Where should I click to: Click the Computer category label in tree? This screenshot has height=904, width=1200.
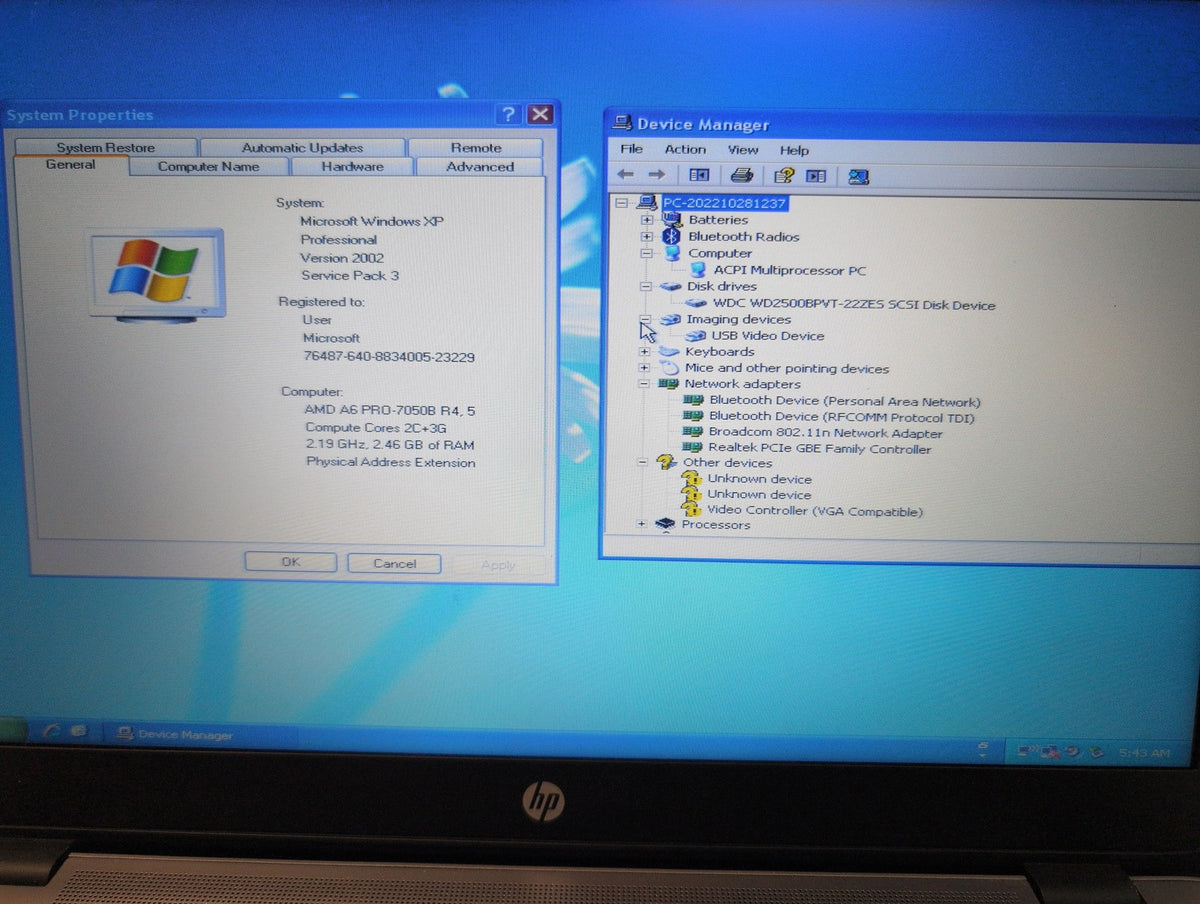point(720,253)
